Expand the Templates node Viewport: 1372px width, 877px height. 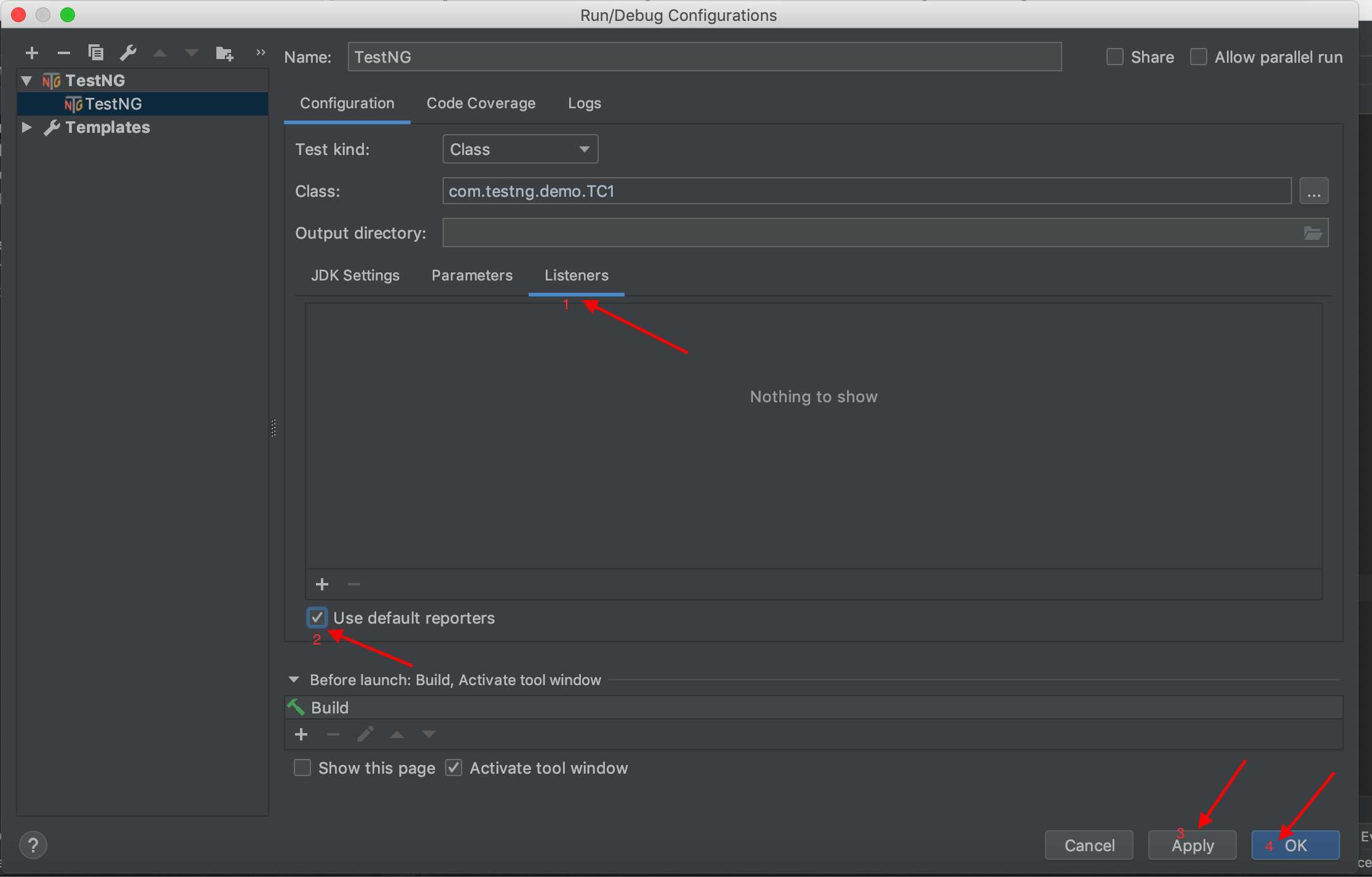click(26, 127)
